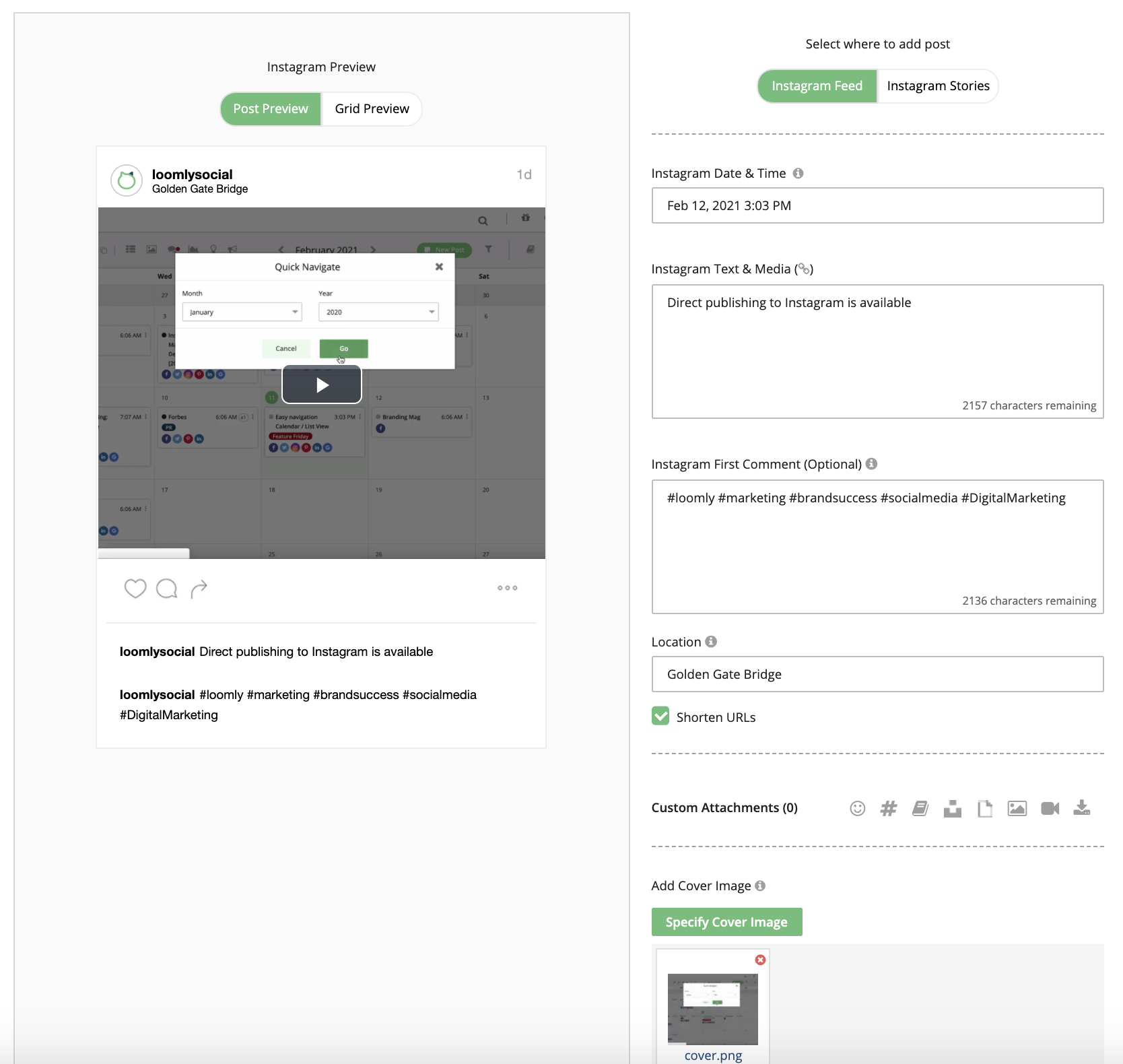The height and width of the screenshot is (1064, 1123).
Task: Click the hashtag manager icon
Action: [x=889, y=808]
